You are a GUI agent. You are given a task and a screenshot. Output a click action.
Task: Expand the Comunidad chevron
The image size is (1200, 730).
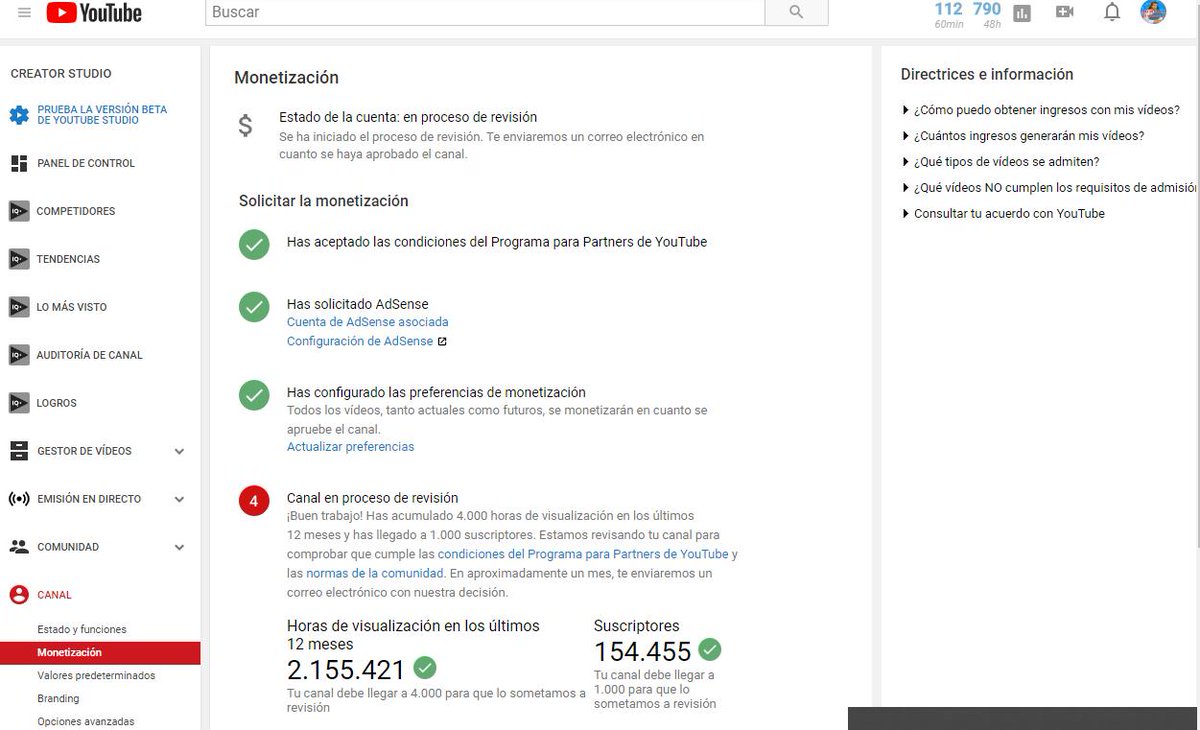click(179, 548)
